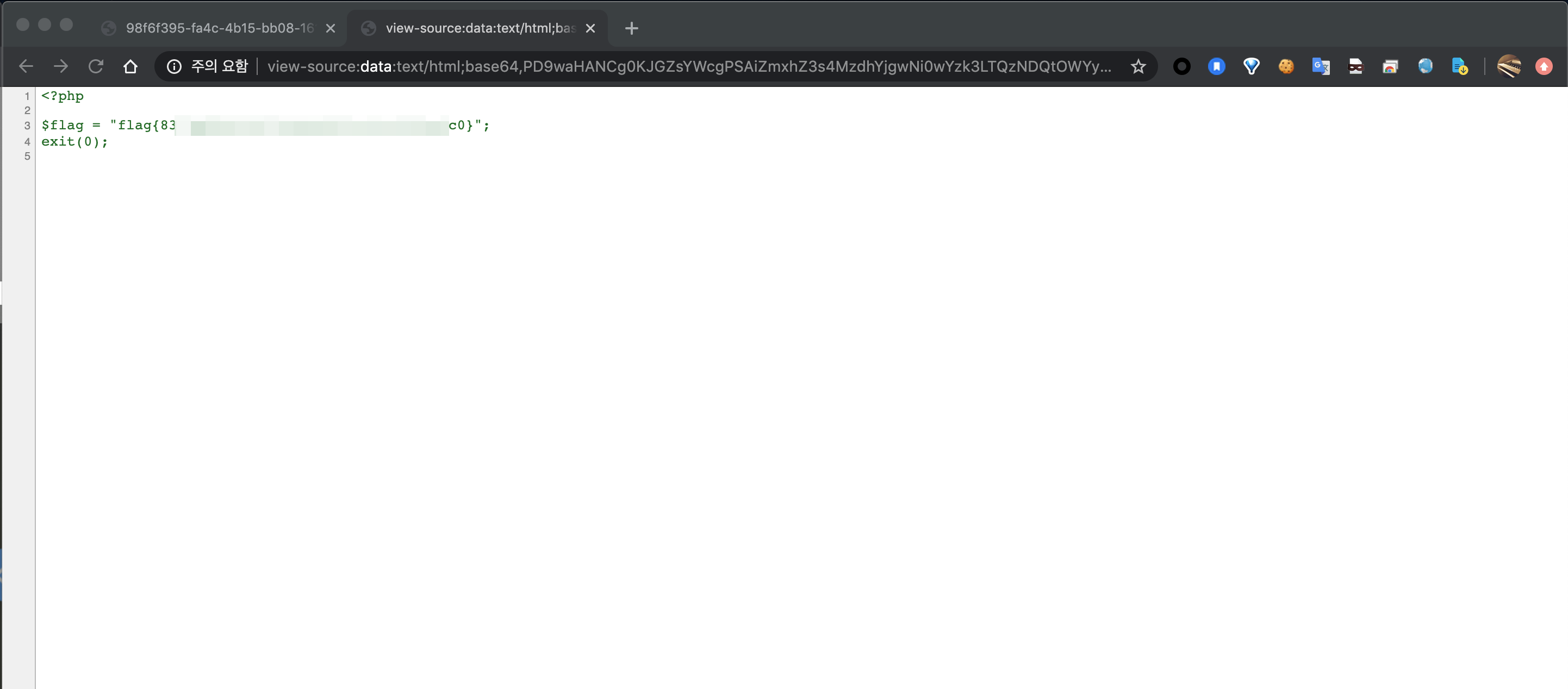Click the cookie editor extension icon
Image resolution: width=1568 pixels, height=689 pixels.
click(x=1286, y=66)
